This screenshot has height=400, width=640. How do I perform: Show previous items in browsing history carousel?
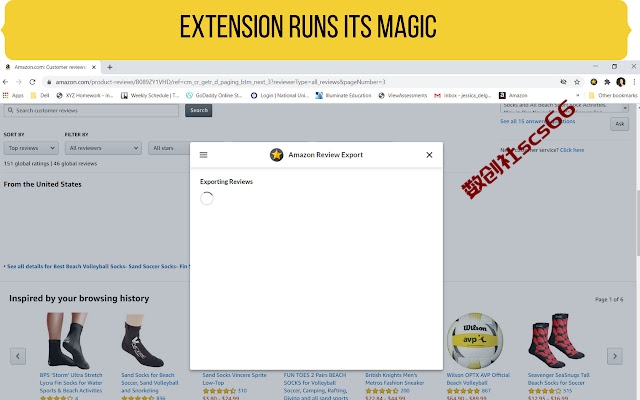[x=18, y=356]
